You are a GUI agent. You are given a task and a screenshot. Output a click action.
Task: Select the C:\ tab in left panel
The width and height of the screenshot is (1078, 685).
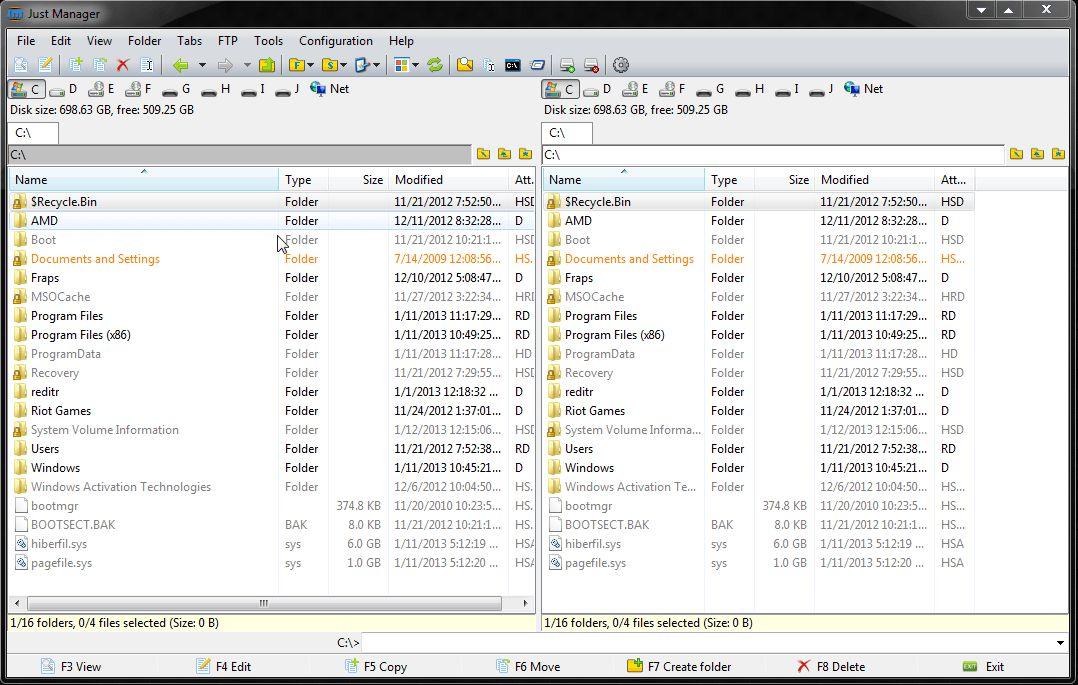[x=33, y=133]
